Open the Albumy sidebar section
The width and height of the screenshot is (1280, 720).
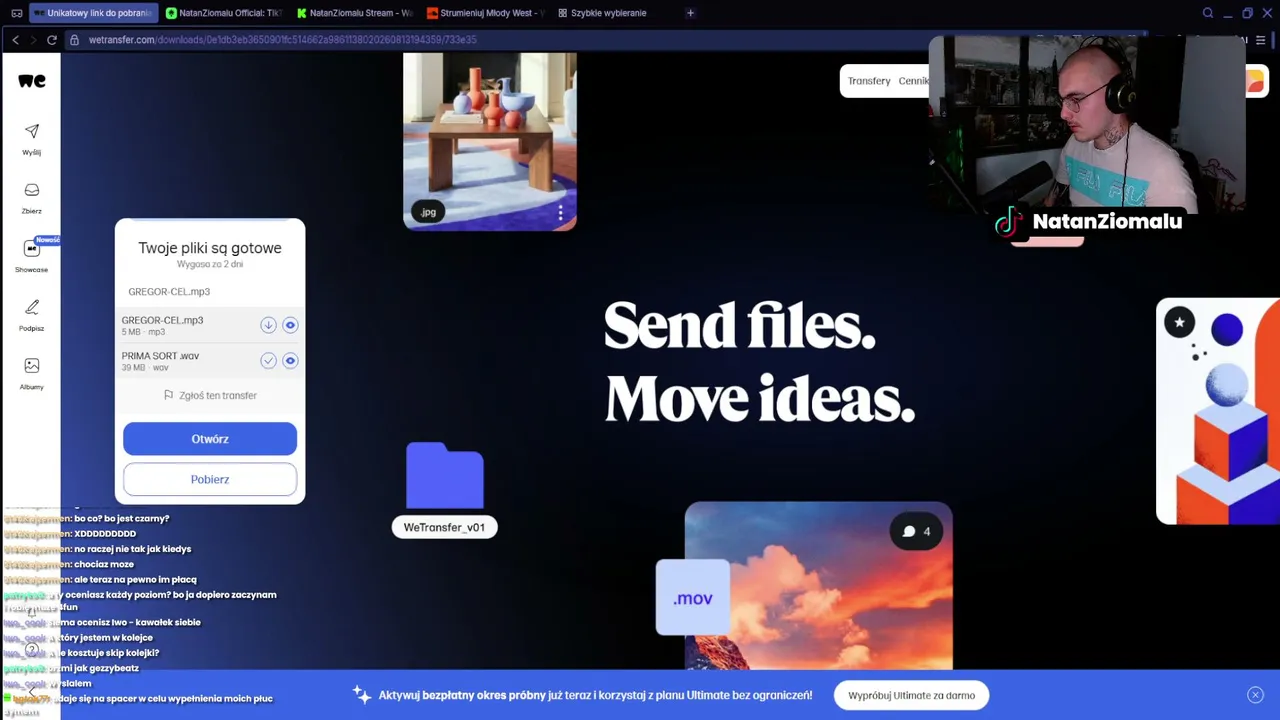click(32, 373)
